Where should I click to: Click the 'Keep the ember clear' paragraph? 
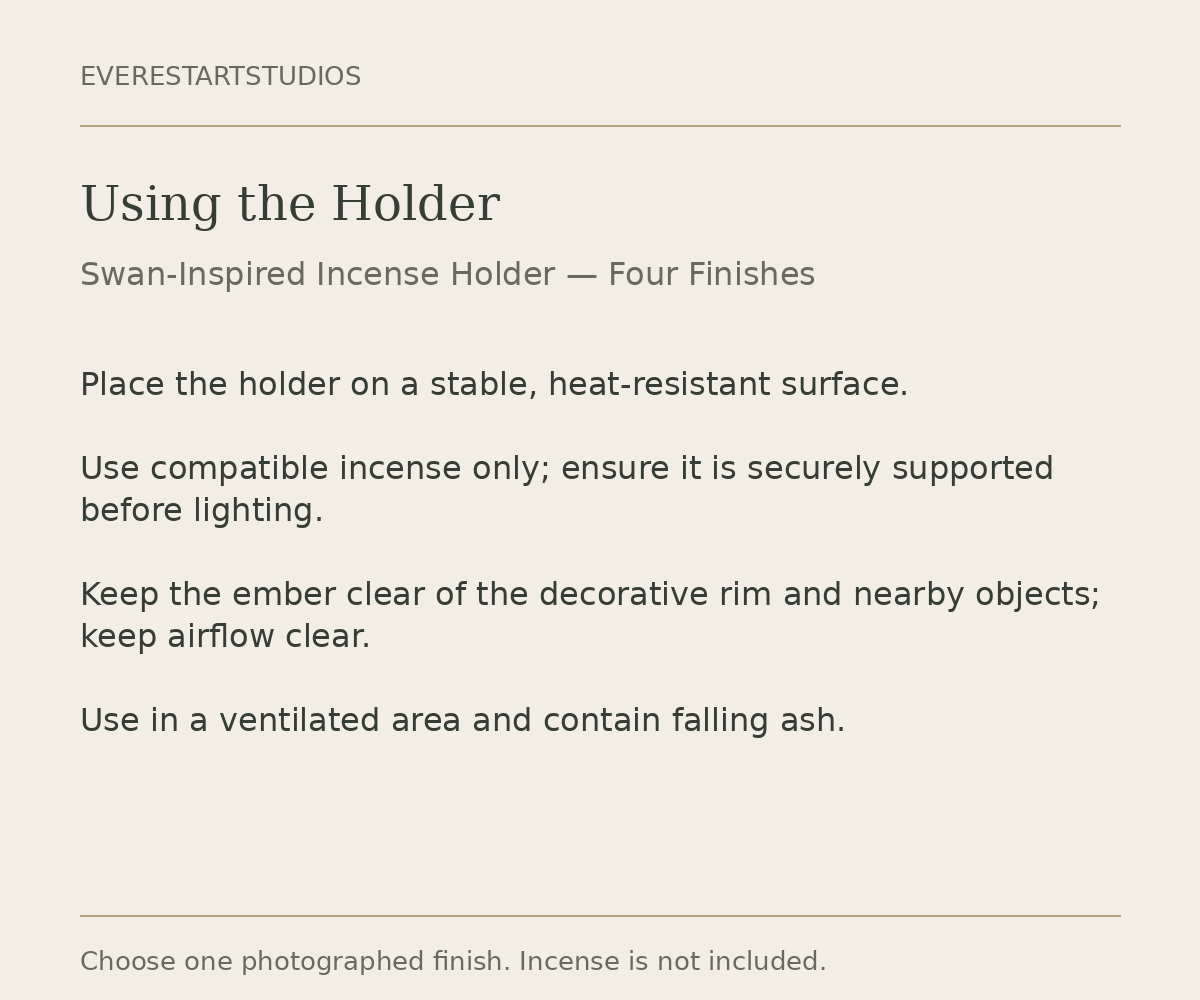click(590, 616)
